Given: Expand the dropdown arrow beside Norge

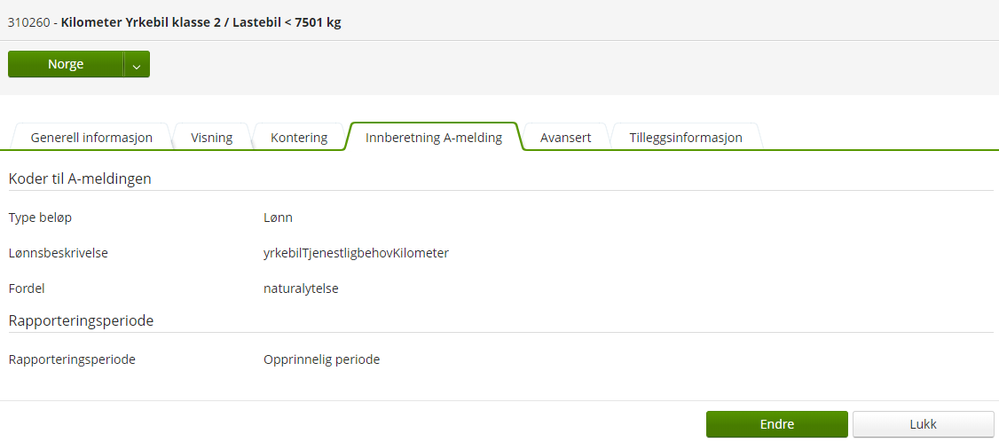Looking at the screenshot, I should (x=136, y=64).
